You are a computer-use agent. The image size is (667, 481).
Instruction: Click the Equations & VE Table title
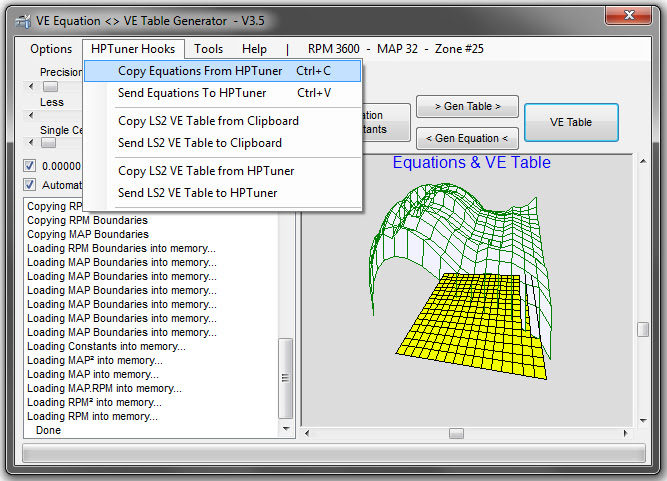(x=471, y=162)
